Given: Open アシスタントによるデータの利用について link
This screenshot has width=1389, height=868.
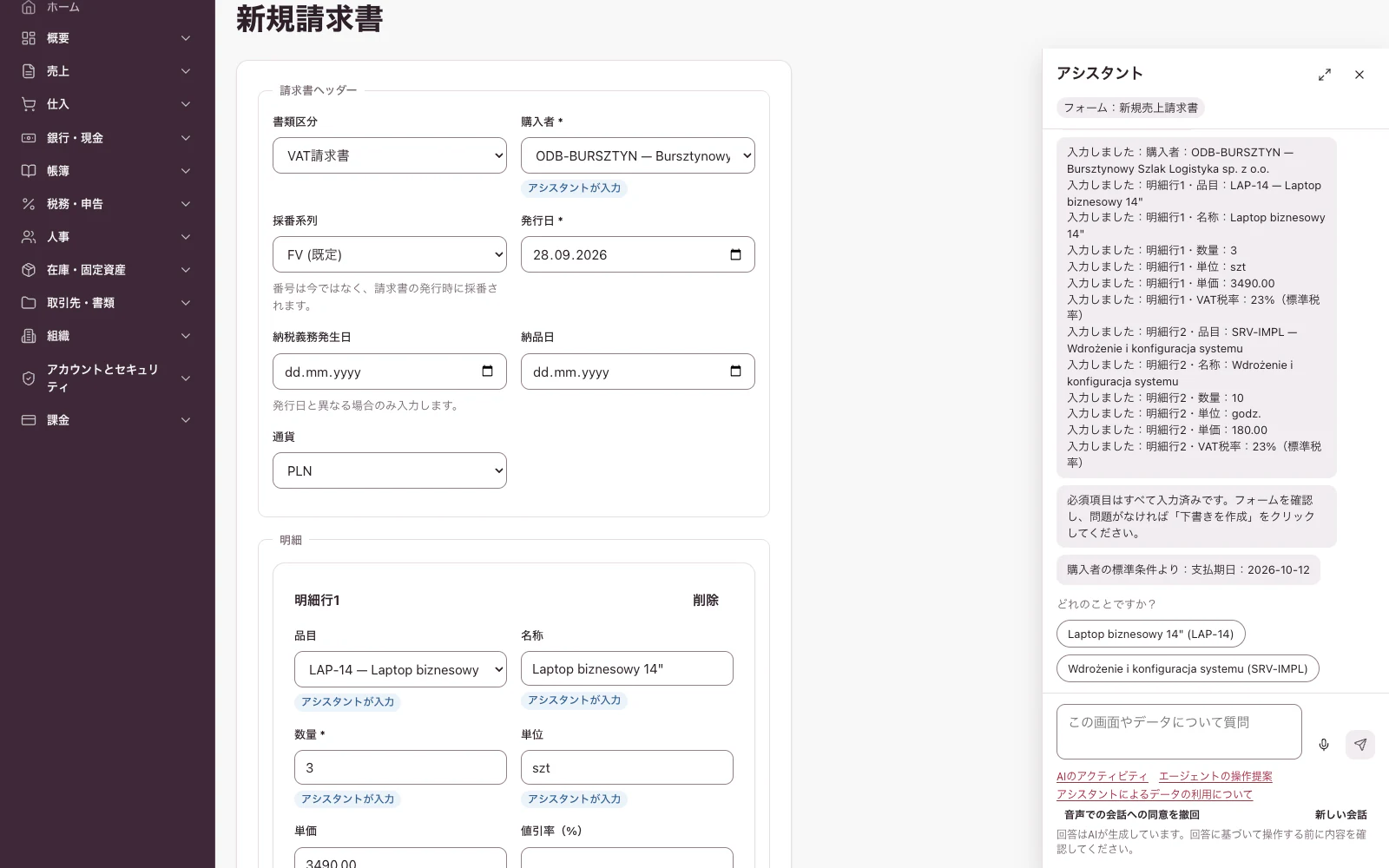Looking at the screenshot, I should (1155, 794).
